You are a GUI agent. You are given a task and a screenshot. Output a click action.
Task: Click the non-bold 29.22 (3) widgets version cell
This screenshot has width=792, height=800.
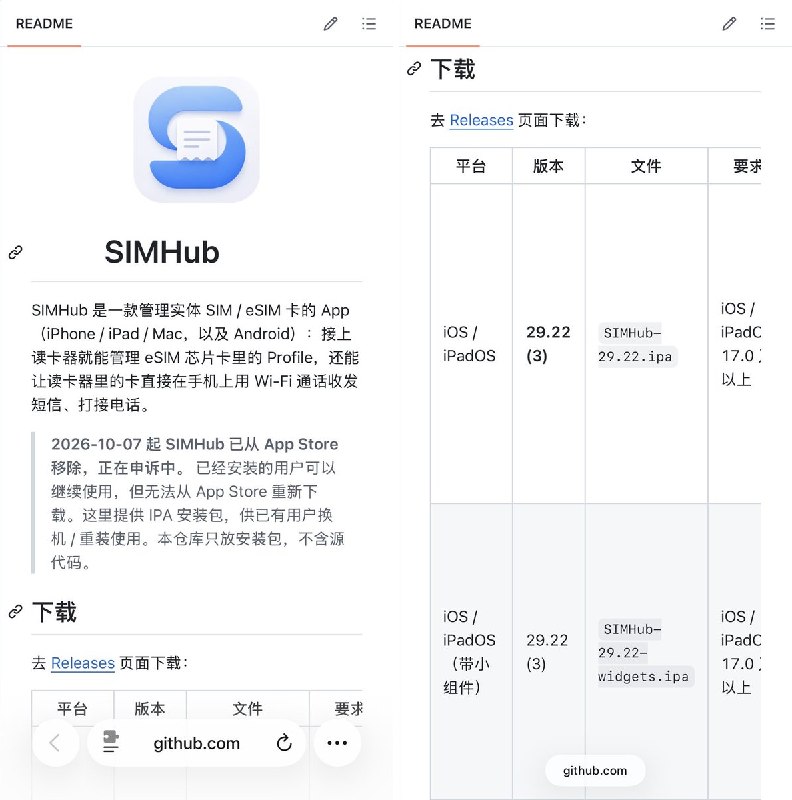[547, 652]
